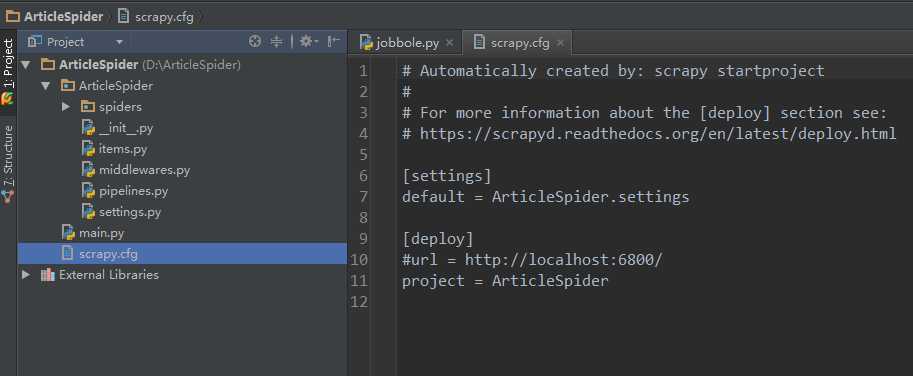Open the Project view dropdown

pyautogui.click(x=76, y=42)
